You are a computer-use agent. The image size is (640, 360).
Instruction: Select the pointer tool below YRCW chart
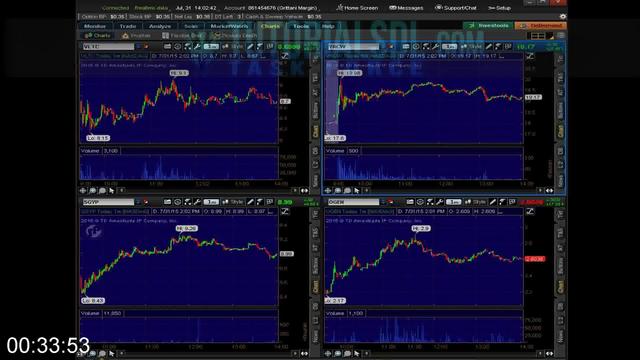pos(357,191)
